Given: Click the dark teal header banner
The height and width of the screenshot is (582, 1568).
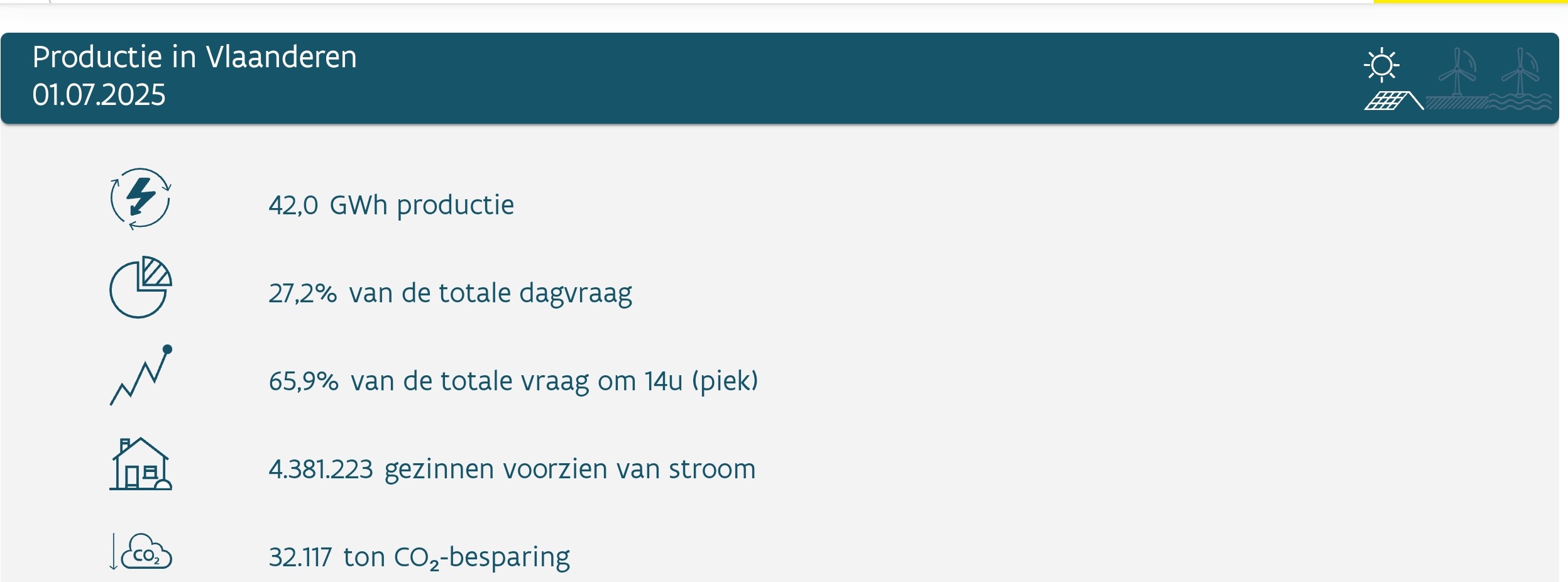Looking at the screenshot, I should 779,78.
